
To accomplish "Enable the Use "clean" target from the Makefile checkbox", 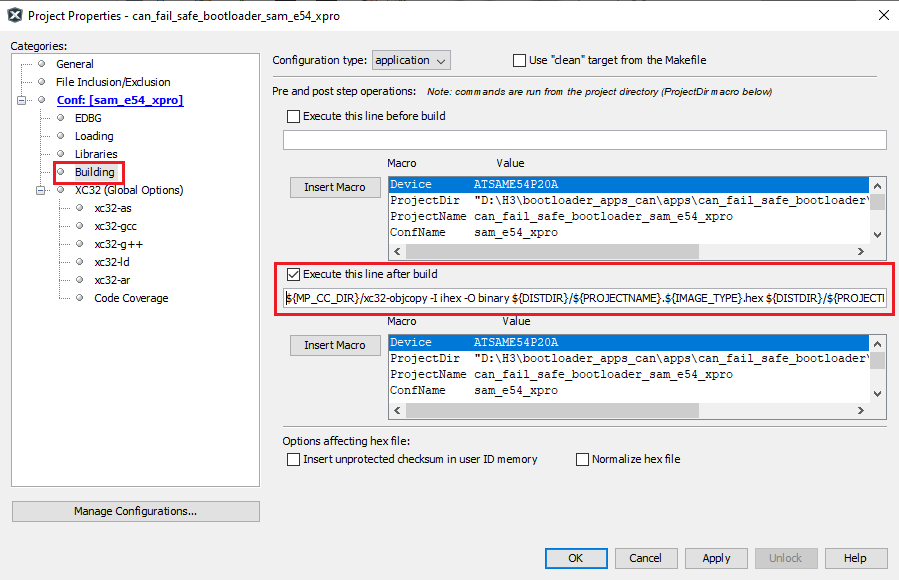I will point(518,60).
